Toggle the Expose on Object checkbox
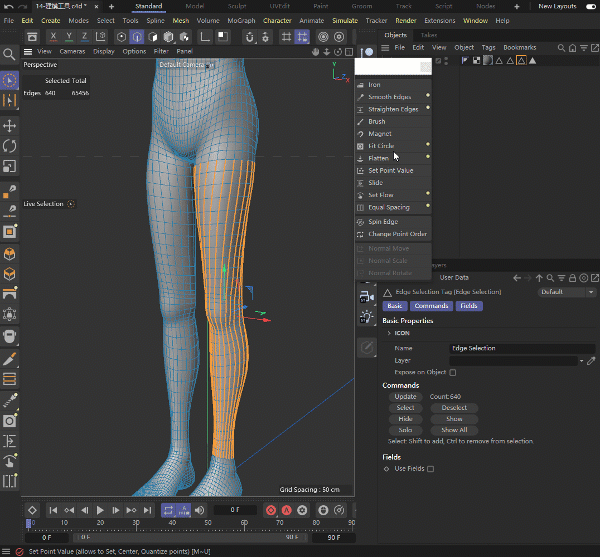600x557 pixels. (x=452, y=372)
